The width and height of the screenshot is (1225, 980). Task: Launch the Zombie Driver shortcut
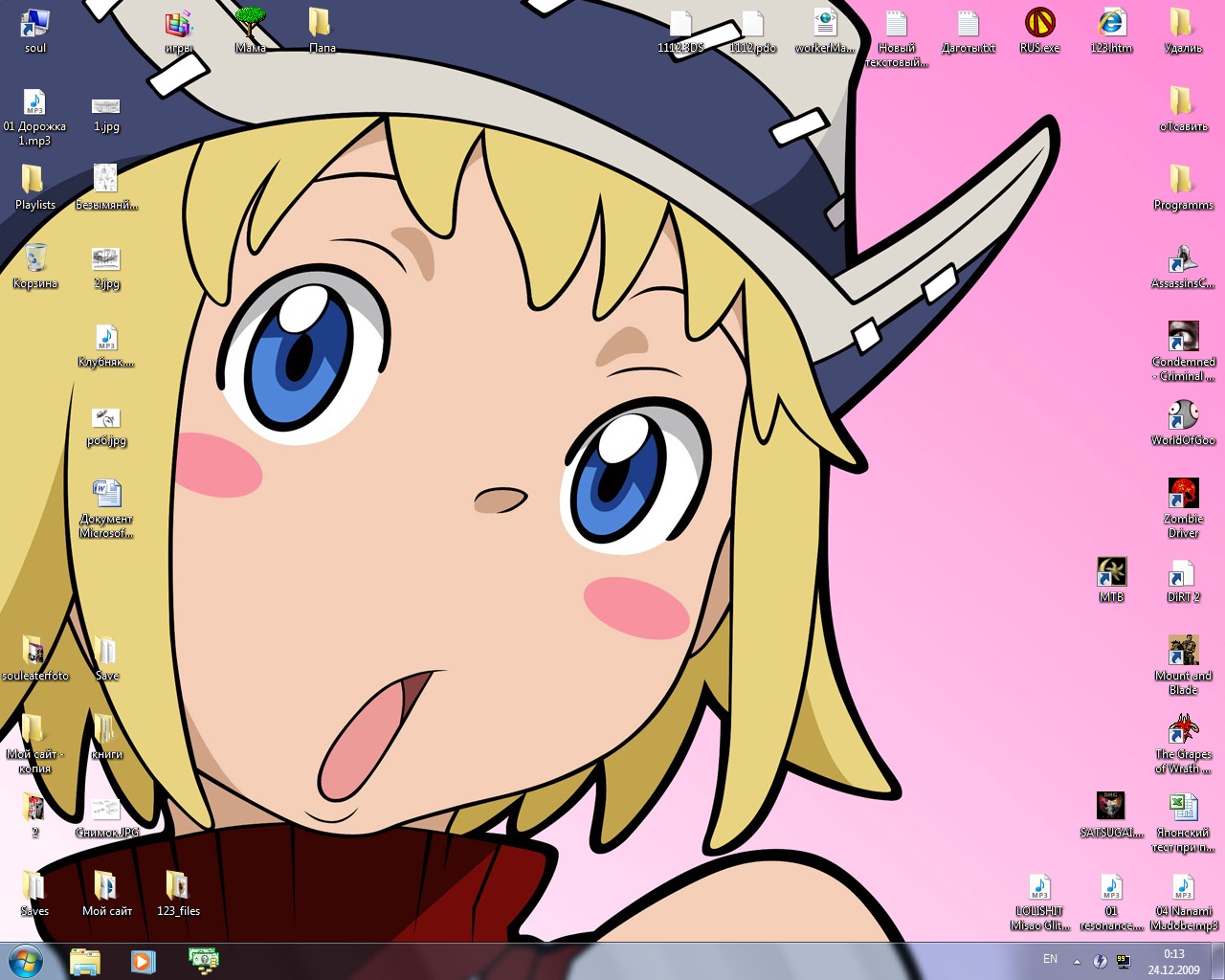point(1183,508)
